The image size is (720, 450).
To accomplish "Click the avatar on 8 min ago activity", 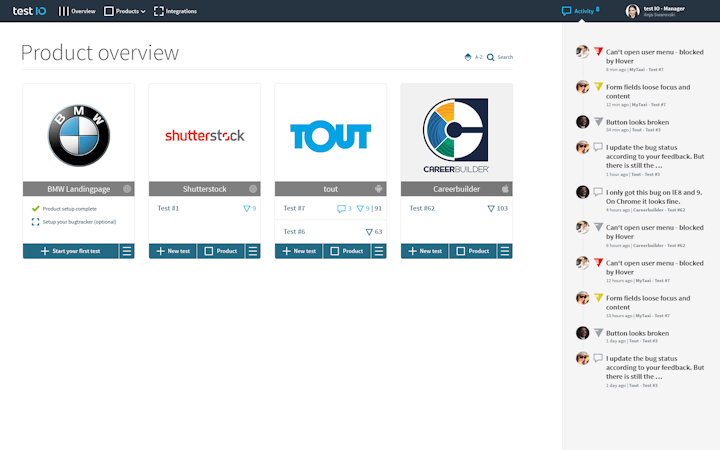I will pos(582,51).
